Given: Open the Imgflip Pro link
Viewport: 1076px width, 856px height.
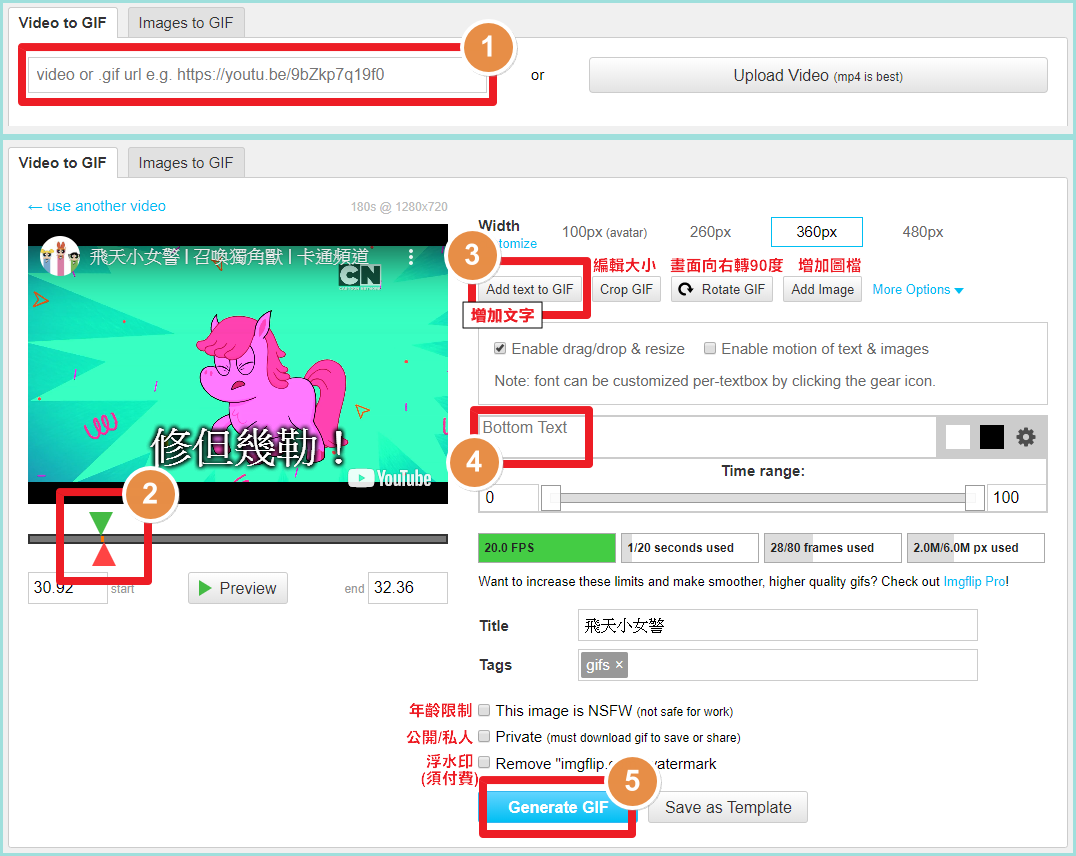Looking at the screenshot, I should 974,581.
